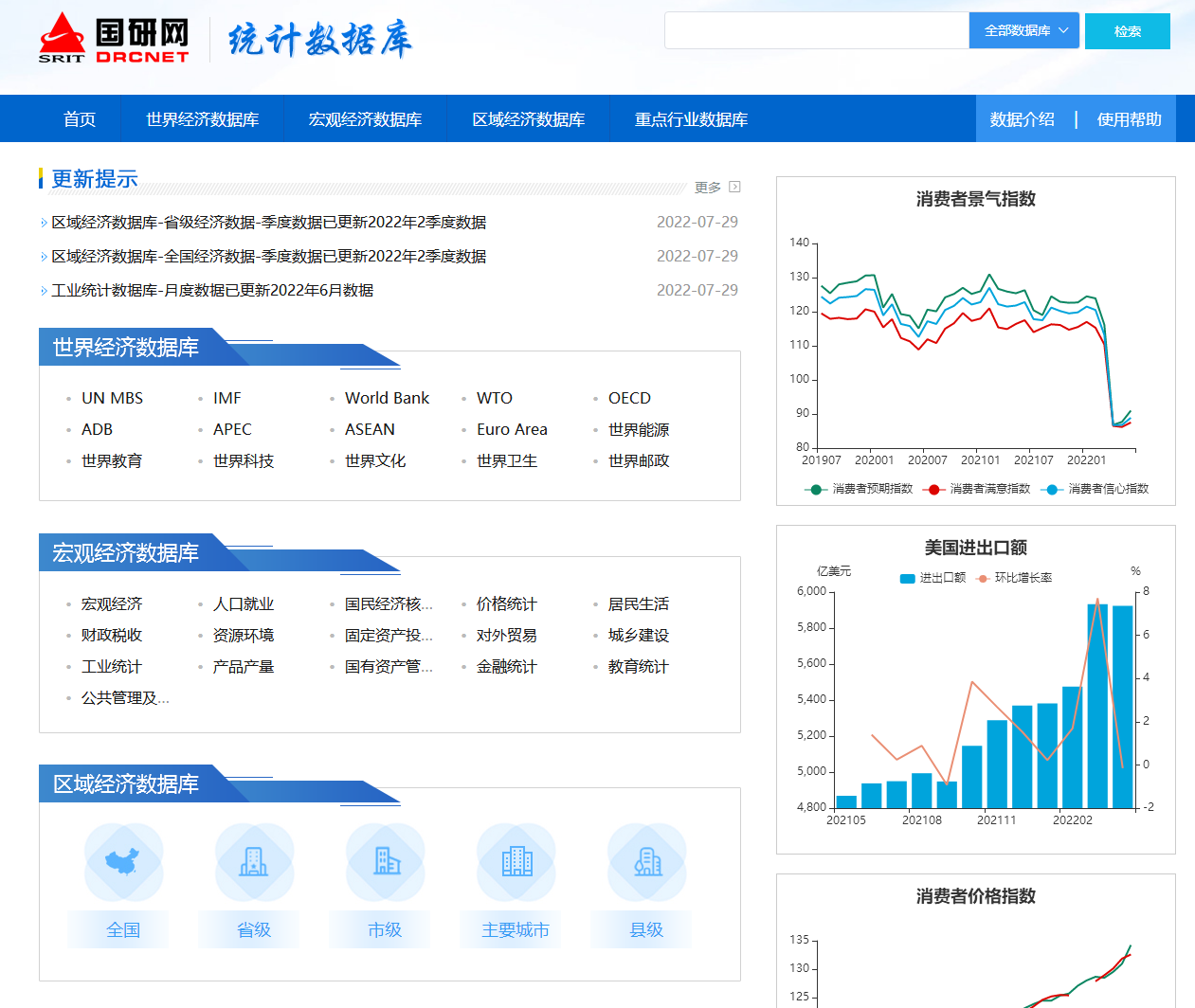
Task: Click the 主要城市 skyscraper icon
Action: 516,861
